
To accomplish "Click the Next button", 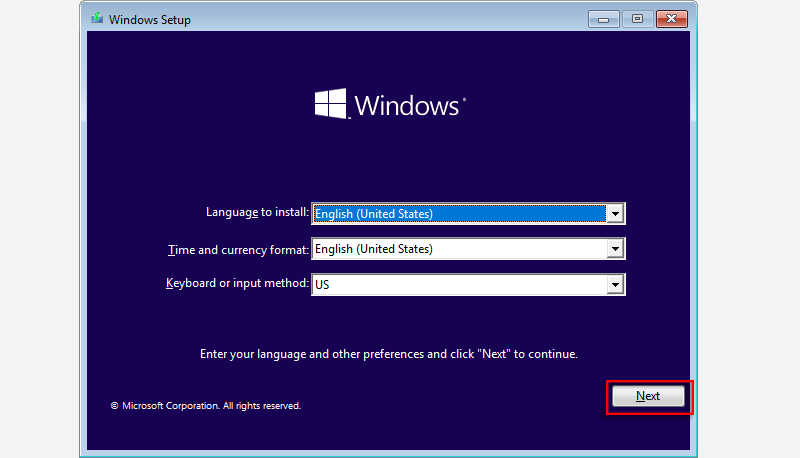I will pos(648,396).
